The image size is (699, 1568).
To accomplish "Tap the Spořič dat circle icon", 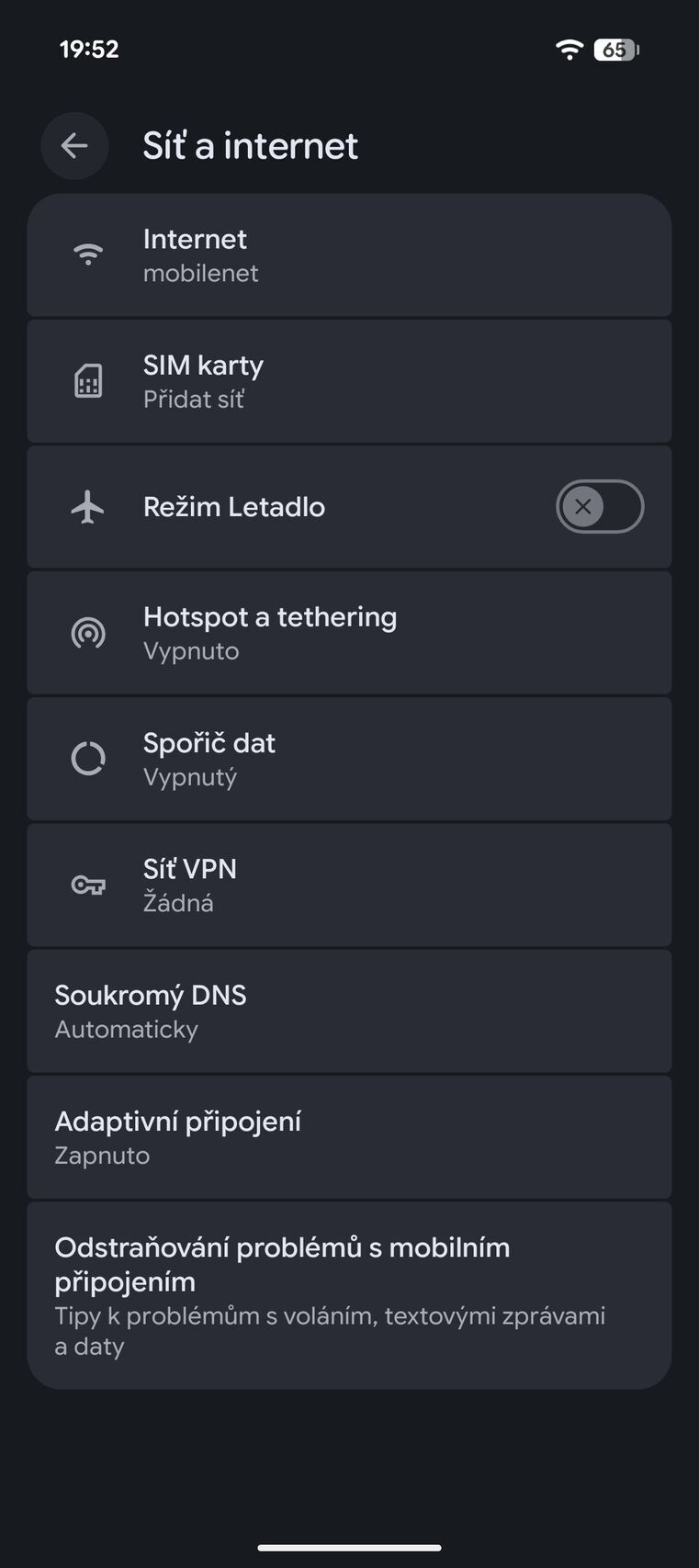I will [x=88, y=759].
